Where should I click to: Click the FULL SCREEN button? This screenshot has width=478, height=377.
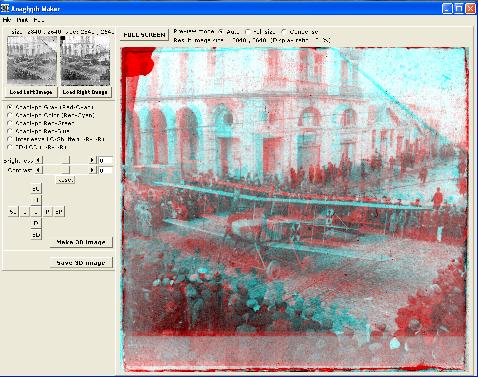tap(144, 35)
